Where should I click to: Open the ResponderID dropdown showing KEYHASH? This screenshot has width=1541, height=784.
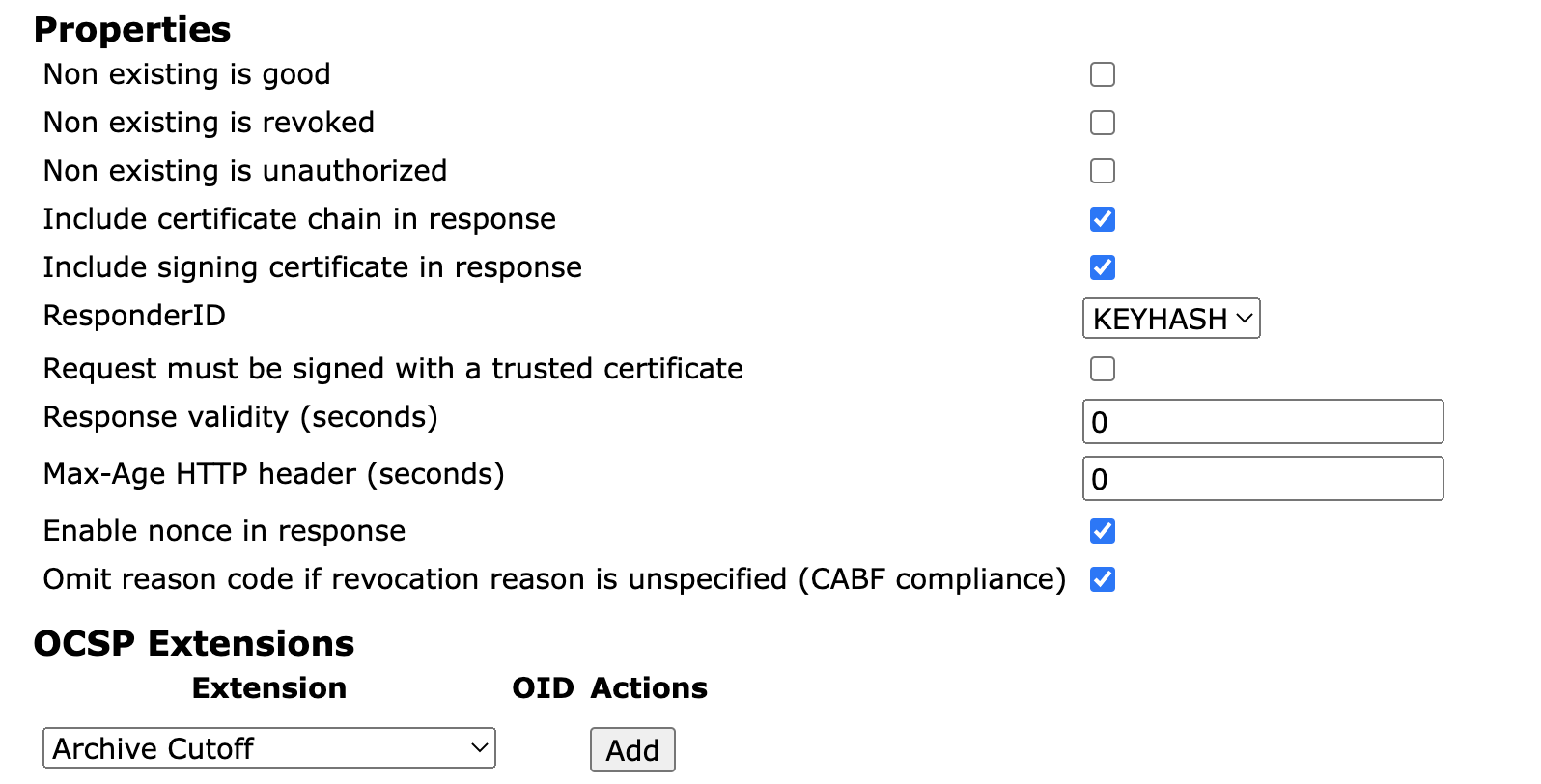tap(1170, 319)
